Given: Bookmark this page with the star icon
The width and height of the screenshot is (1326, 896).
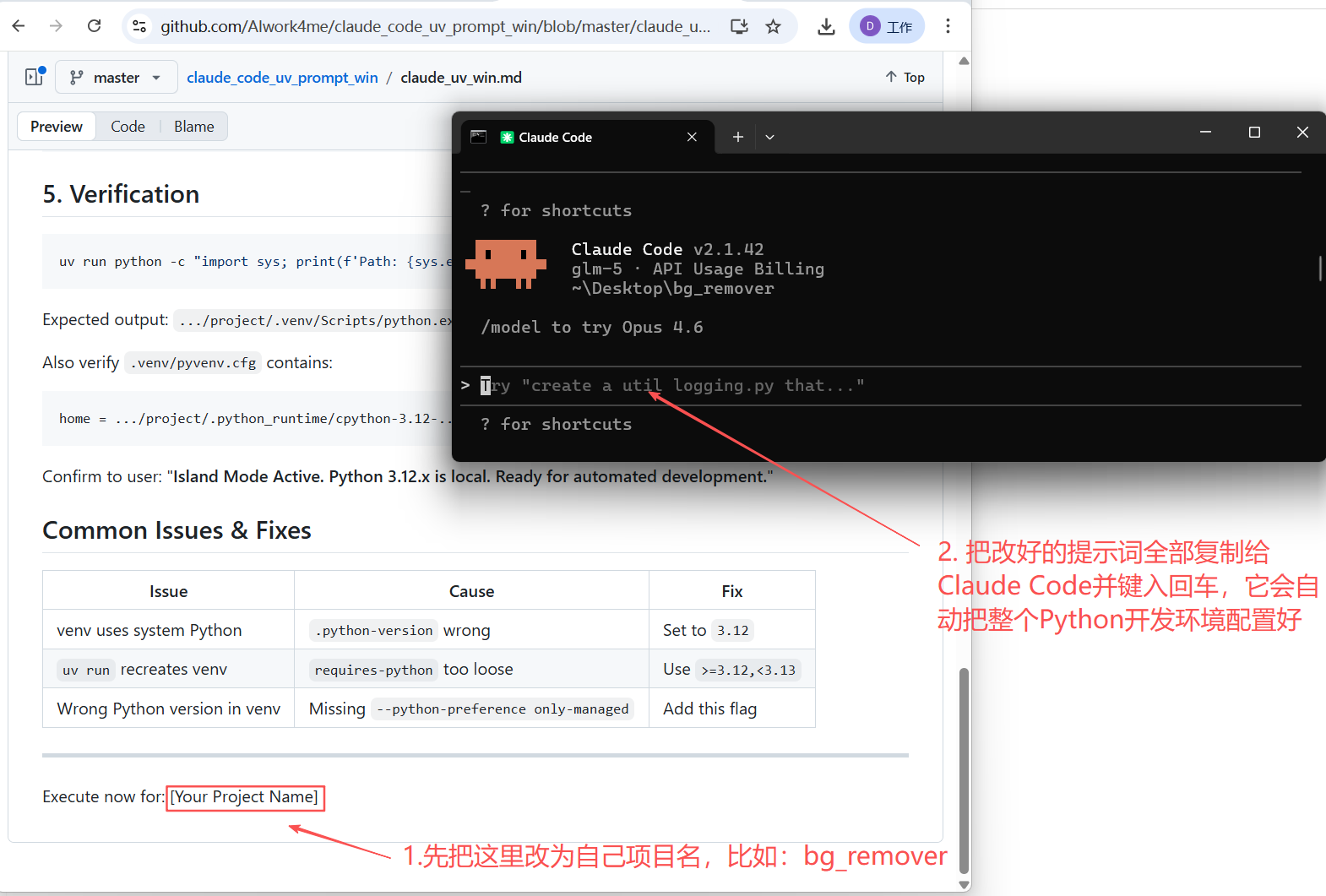Looking at the screenshot, I should pos(773,26).
